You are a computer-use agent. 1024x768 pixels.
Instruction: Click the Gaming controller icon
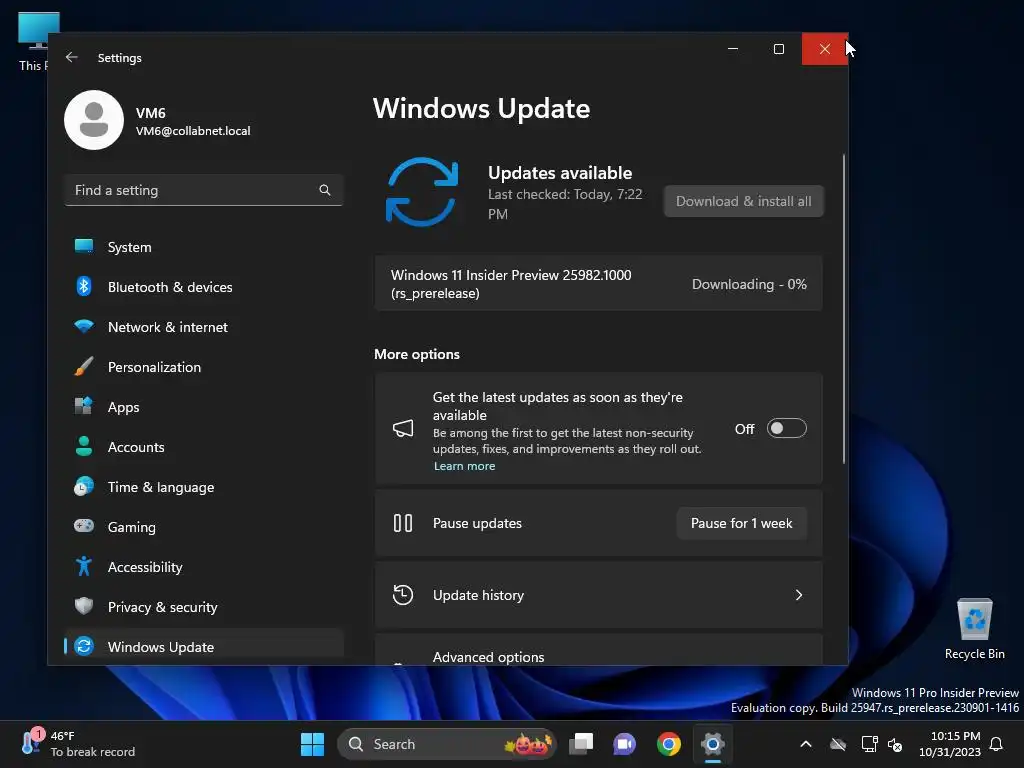coord(84,526)
